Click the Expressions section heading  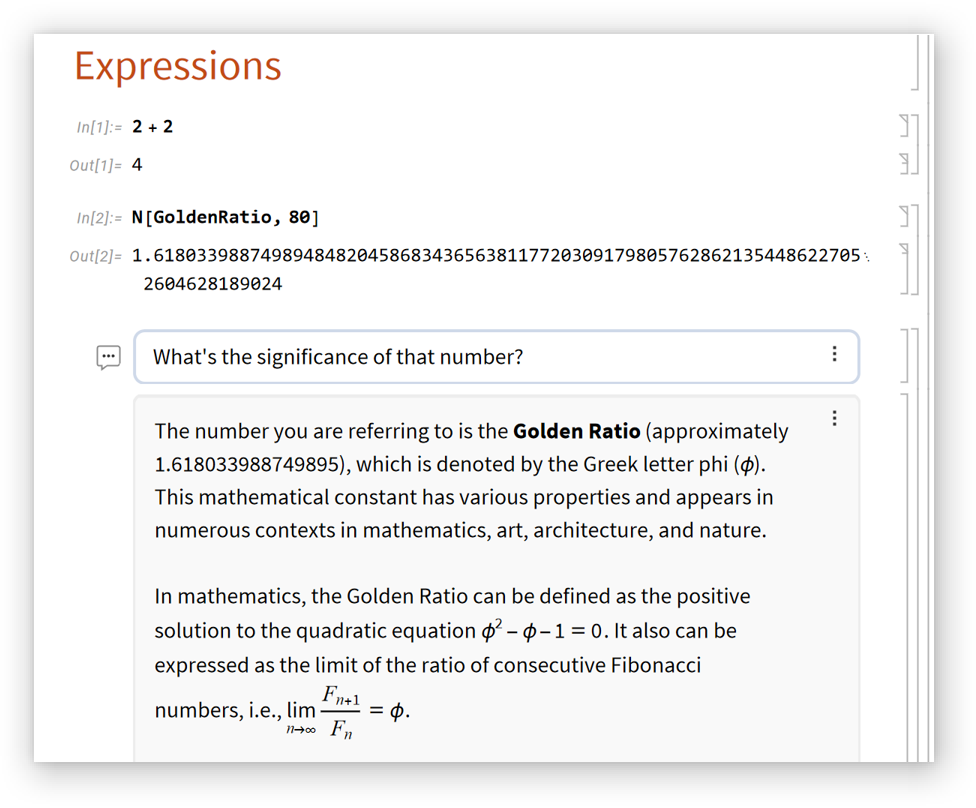pyautogui.click(x=178, y=66)
